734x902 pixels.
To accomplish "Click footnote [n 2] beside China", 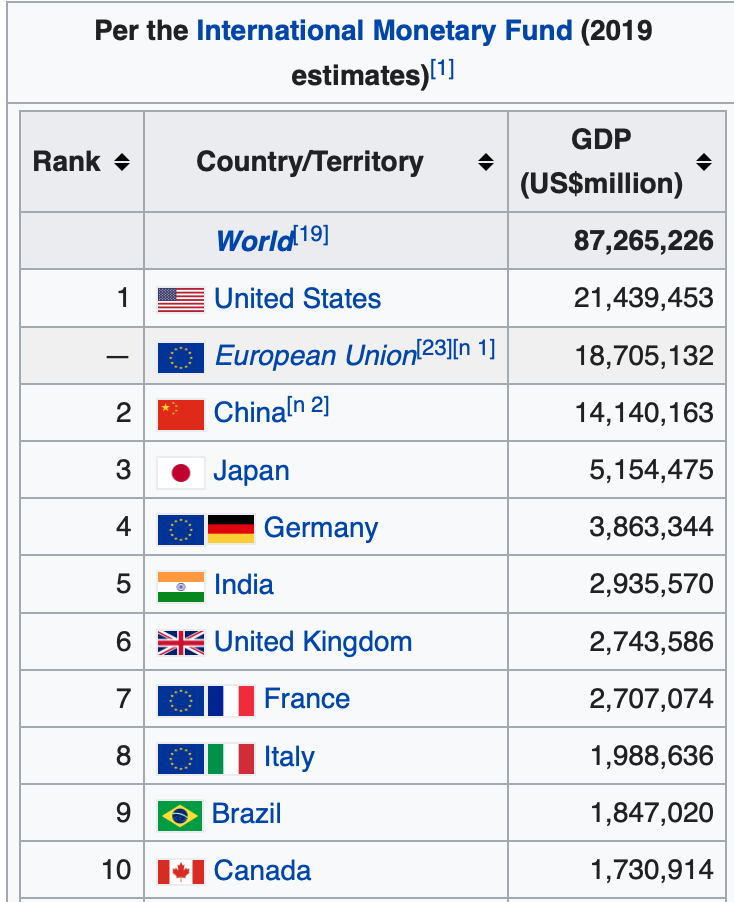I will (x=308, y=406).
